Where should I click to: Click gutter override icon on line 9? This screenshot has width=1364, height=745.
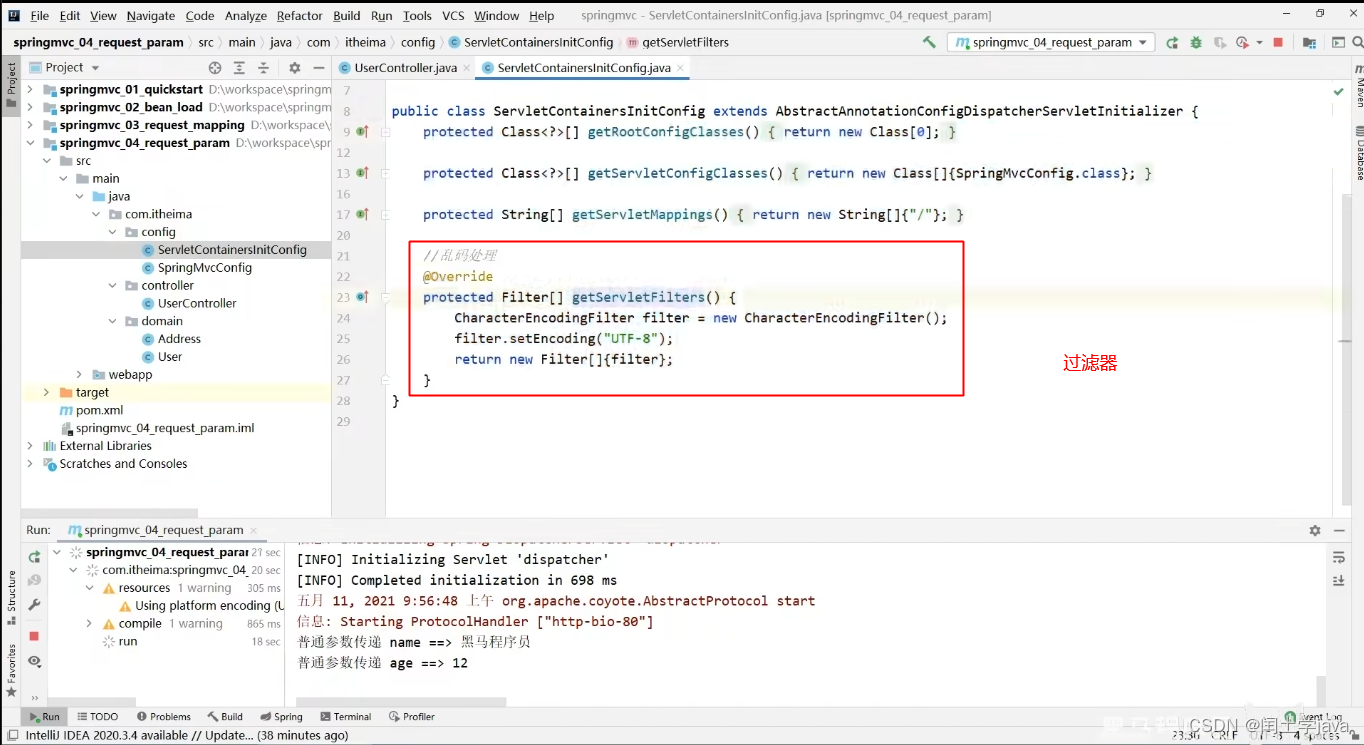coord(362,132)
